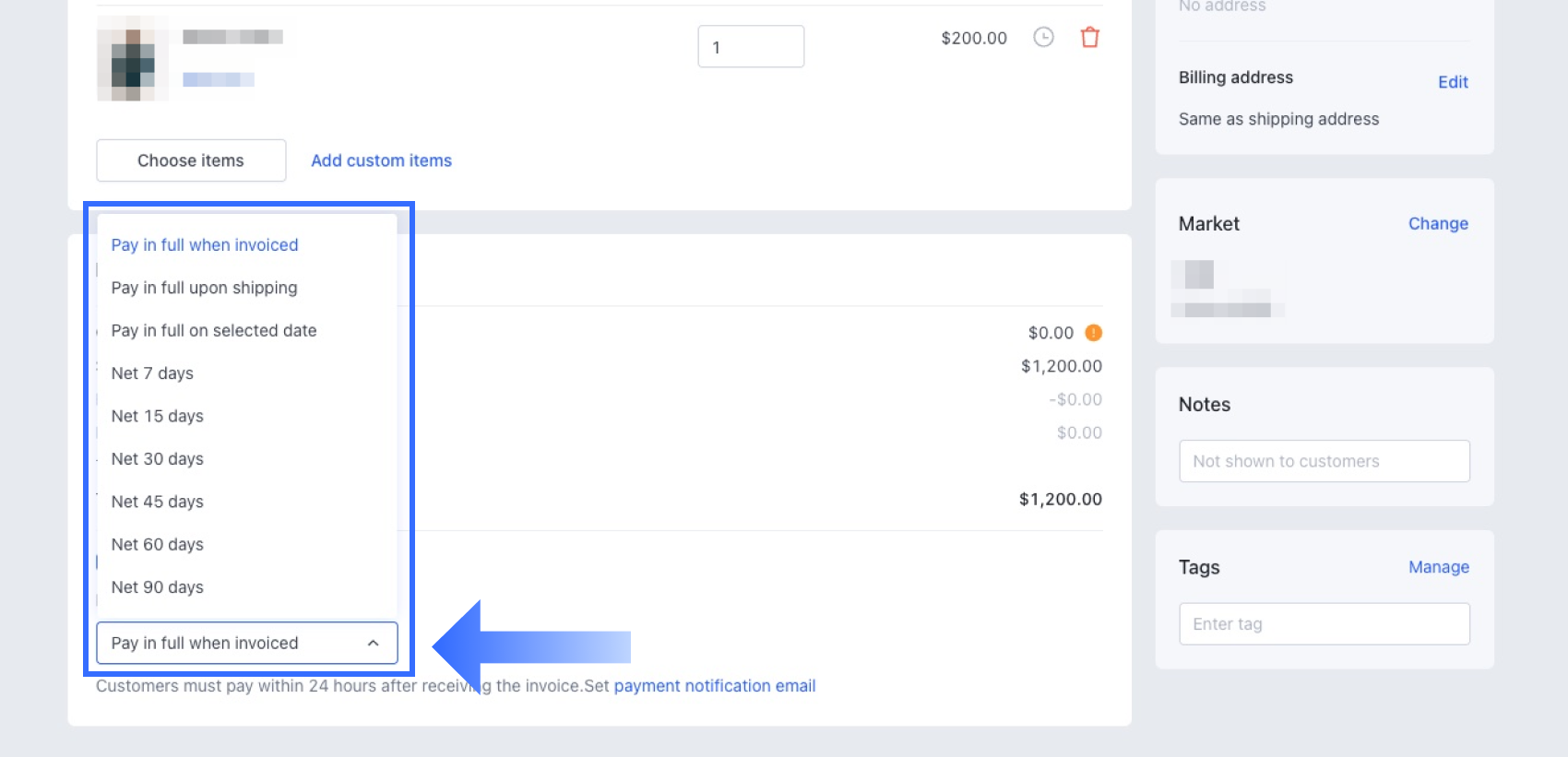Click the Enter tag input field
The height and width of the screenshot is (757, 1568).
tap(1324, 624)
